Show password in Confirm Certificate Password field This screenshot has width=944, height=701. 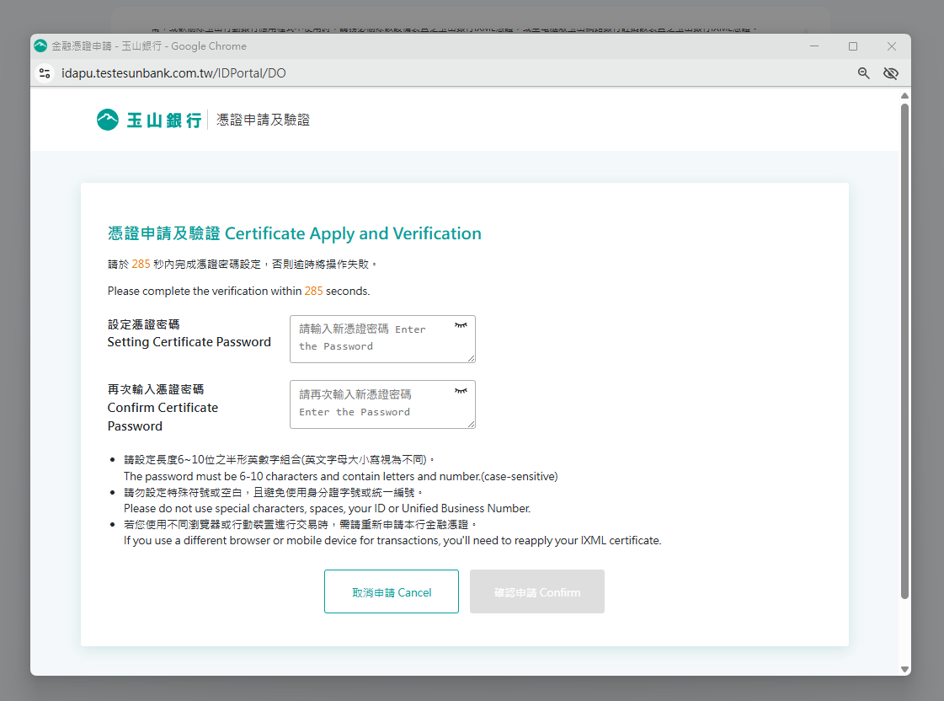[461, 391]
